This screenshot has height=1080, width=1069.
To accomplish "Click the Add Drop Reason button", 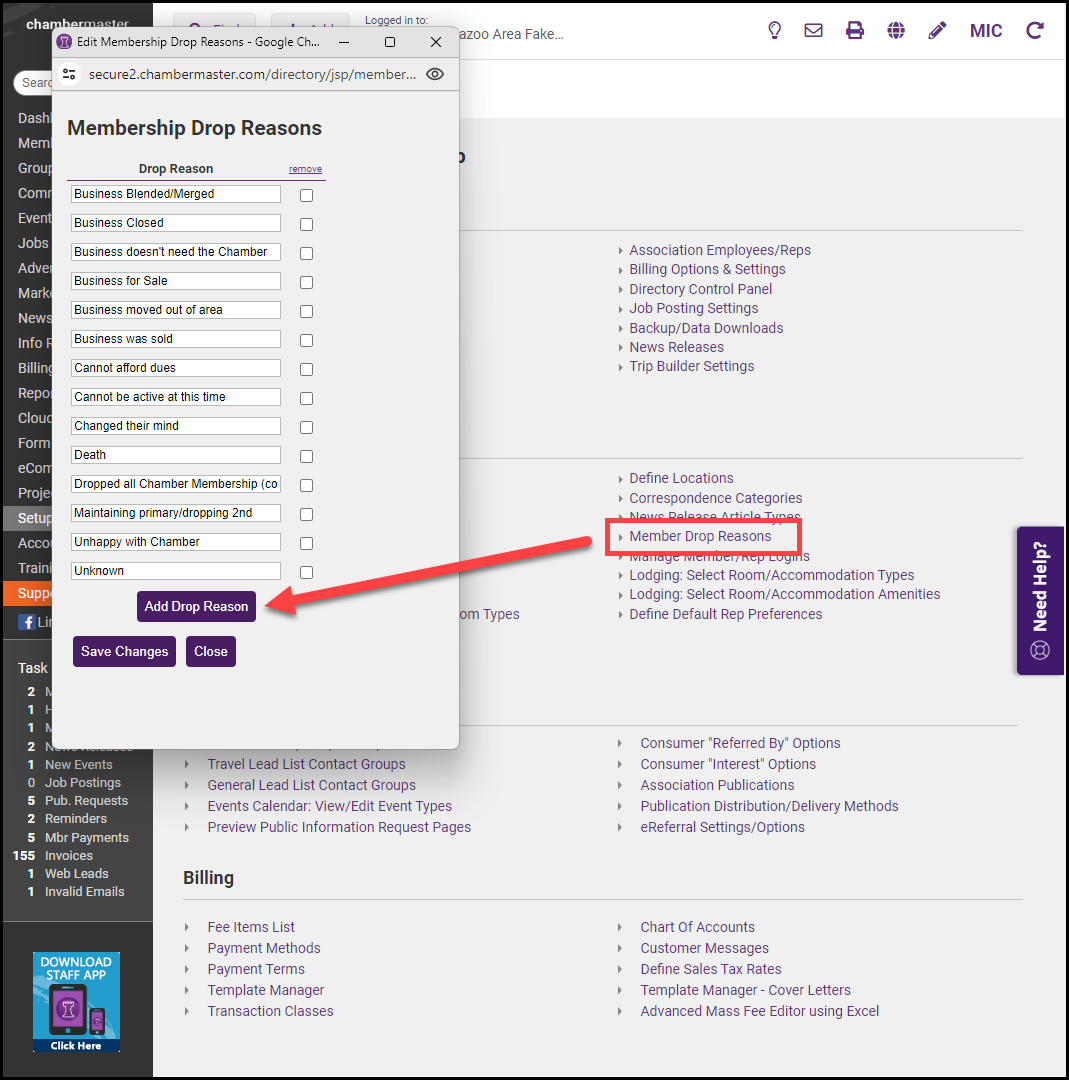I will click(196, 606).
